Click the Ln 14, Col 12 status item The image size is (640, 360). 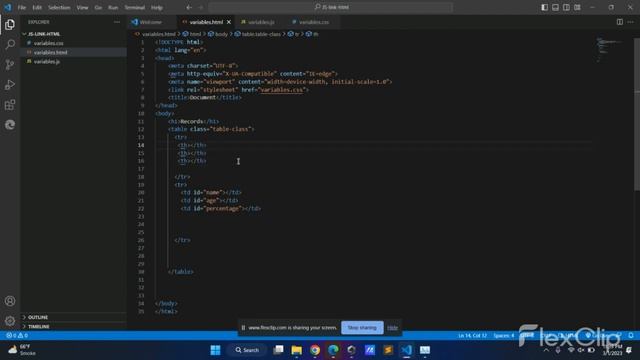(x=472, y=336)
